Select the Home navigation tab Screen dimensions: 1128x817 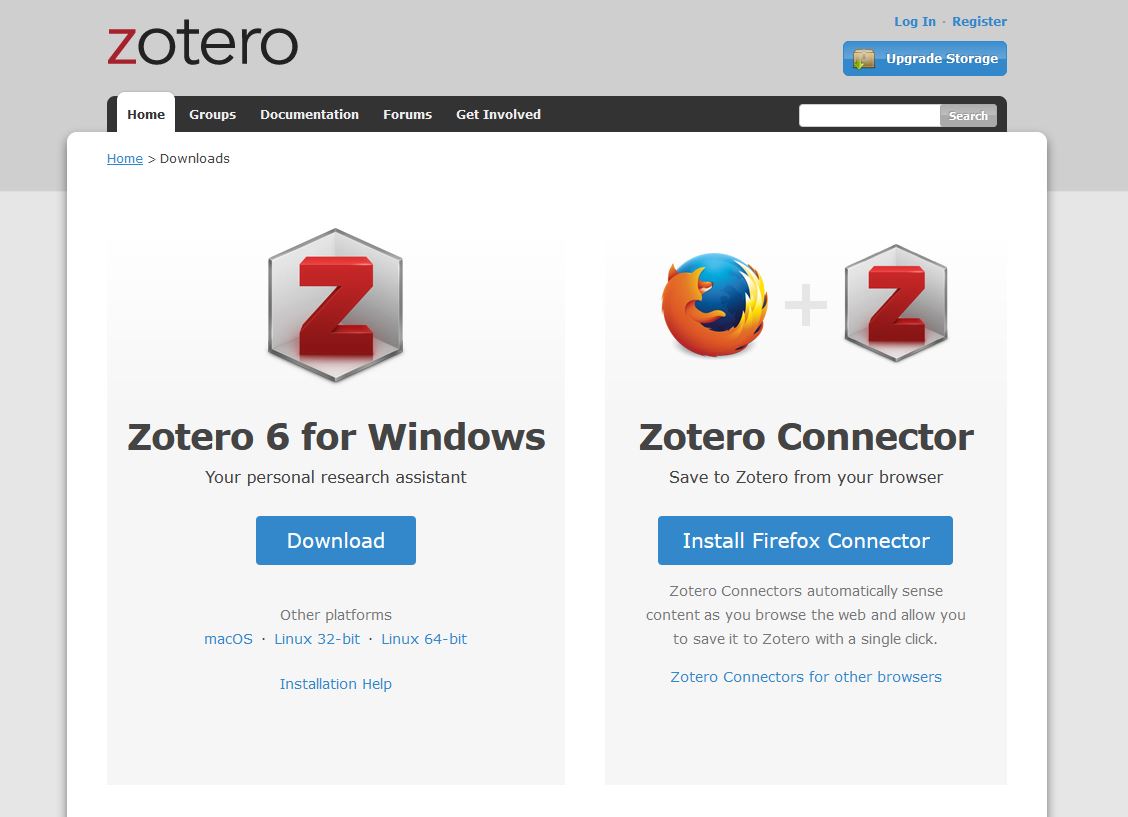(x=145, y=114)
